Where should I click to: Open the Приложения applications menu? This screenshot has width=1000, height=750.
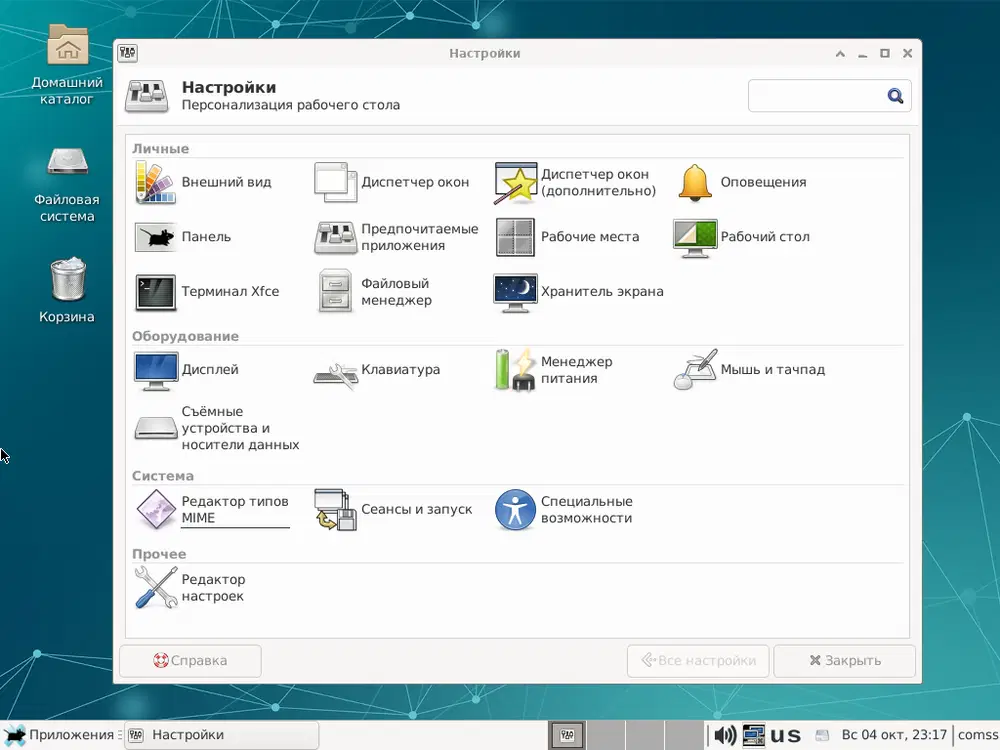point(59,735)
